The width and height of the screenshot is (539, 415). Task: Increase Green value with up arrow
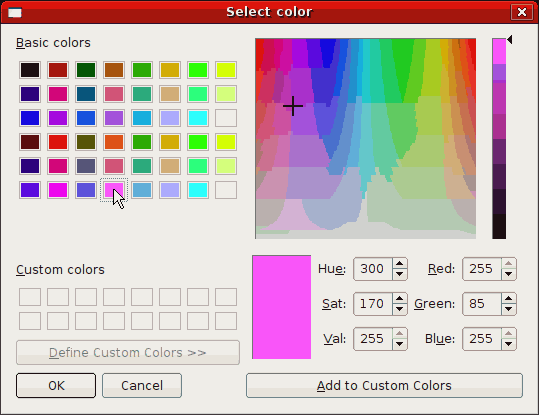click(508, 299)
